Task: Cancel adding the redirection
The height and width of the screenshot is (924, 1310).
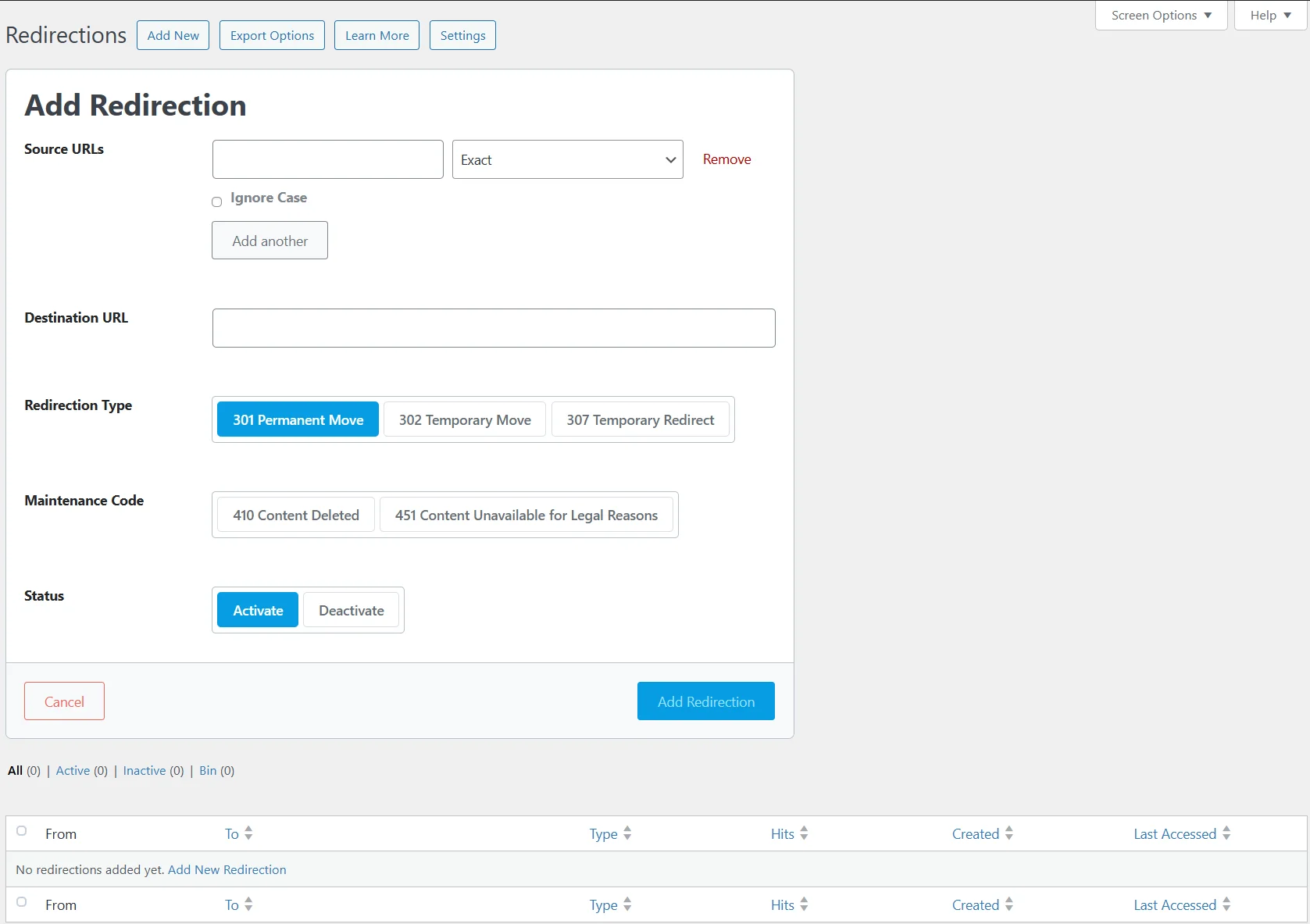Action: pyautogui.click(x=64, y=701)
